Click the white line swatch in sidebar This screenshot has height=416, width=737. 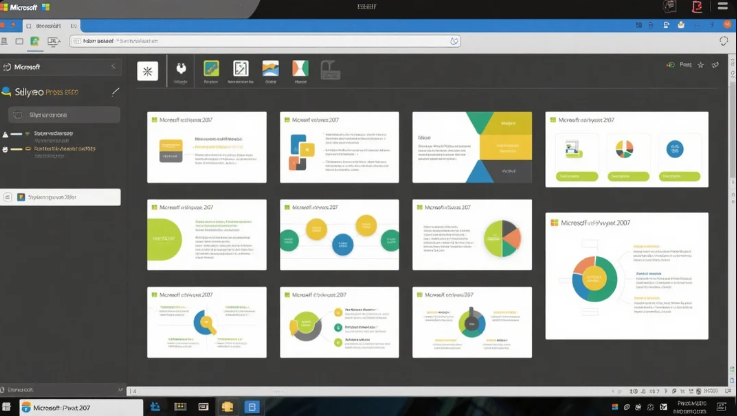click(x=16, y=134)
